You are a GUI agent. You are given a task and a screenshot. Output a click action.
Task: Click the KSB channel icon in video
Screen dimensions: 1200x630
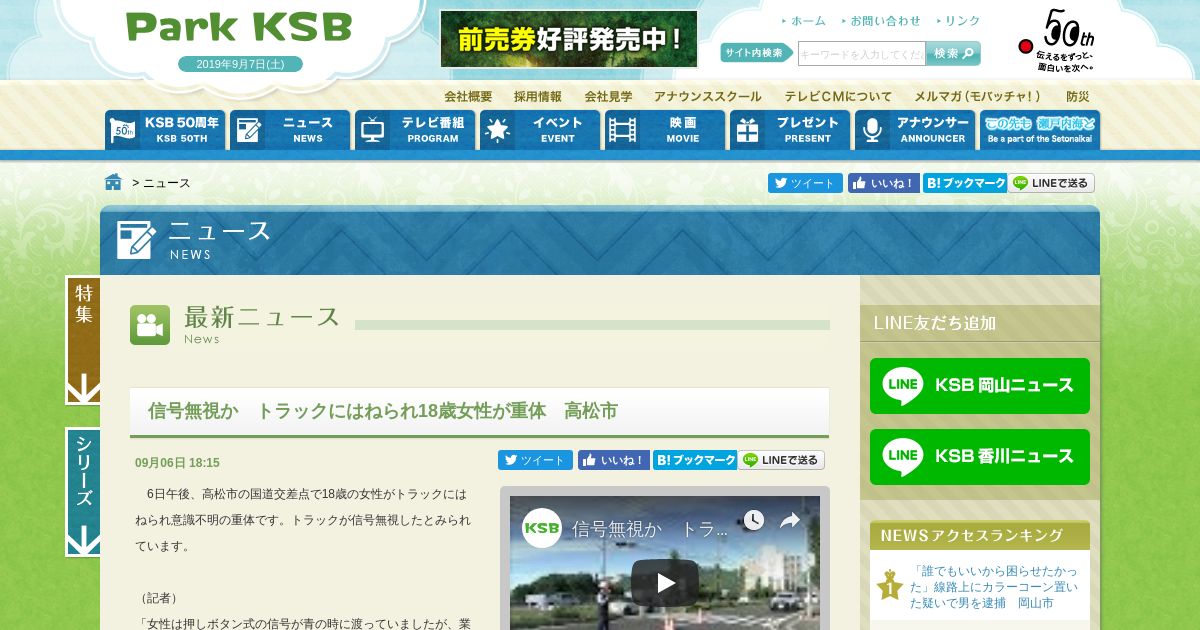[542, 527]
